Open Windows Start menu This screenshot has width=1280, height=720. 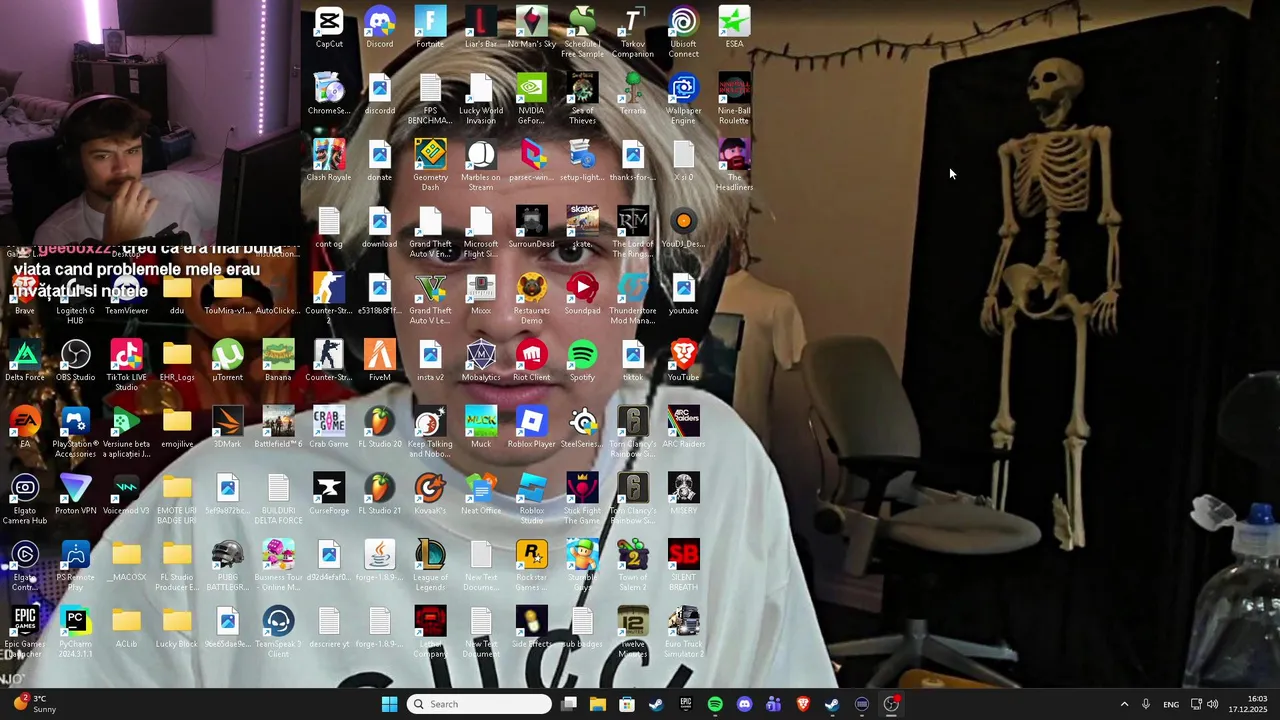pos(389,704)
